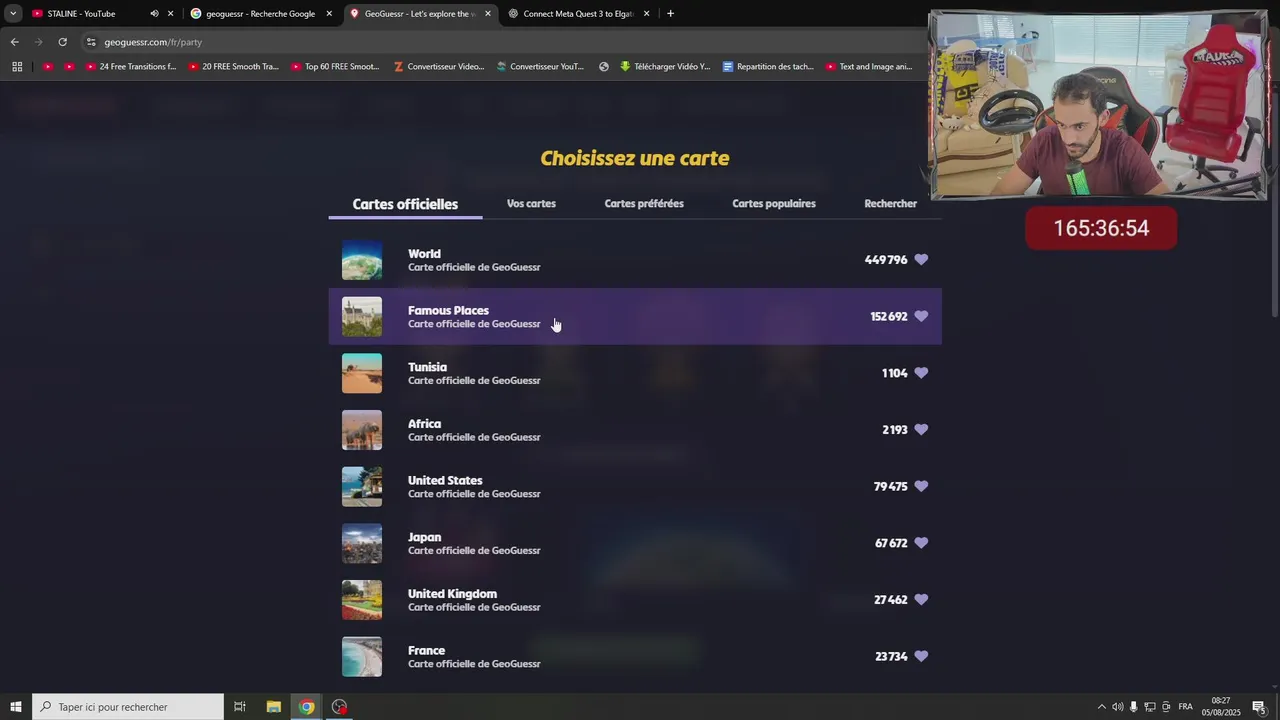Select the Africa map thumbnail
This screenshot has height=720, width=1280.
tap(362, 430)
